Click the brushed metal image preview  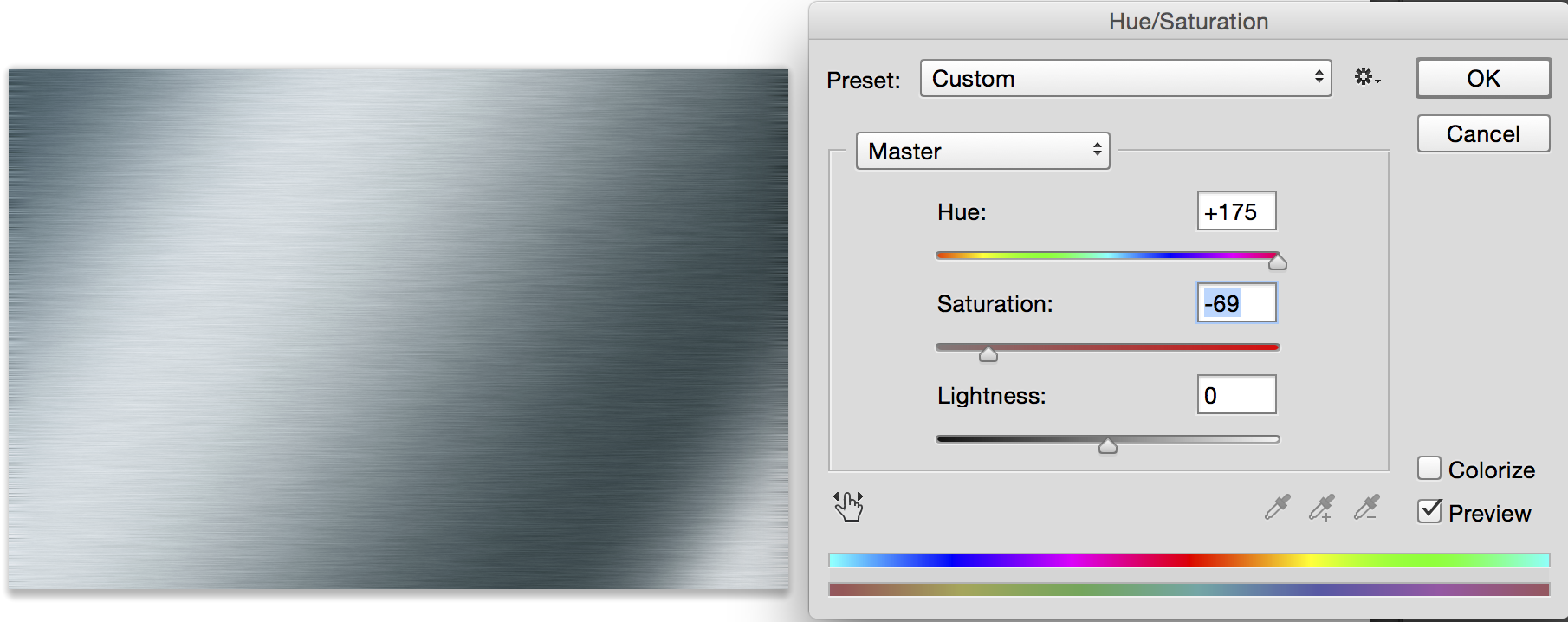(398, 329)
